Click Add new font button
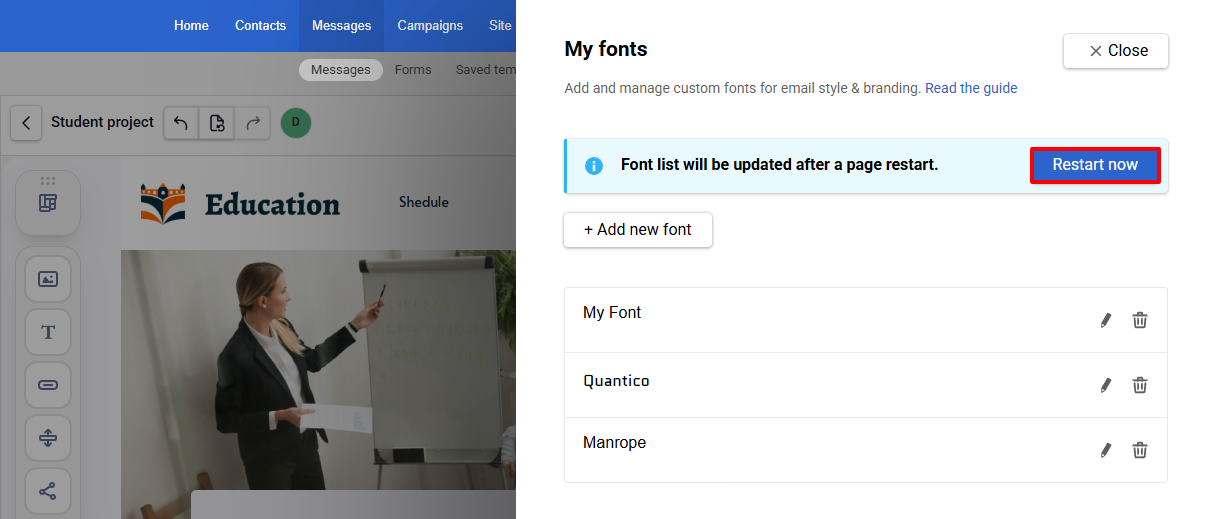 pos(638,229)
